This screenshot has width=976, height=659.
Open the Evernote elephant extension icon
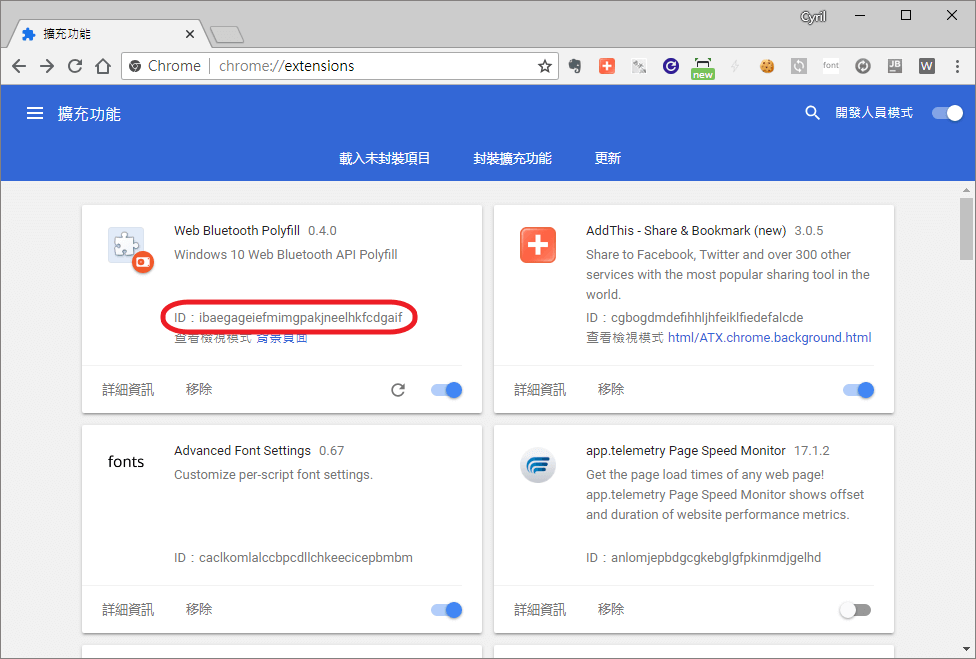point(575,66)
